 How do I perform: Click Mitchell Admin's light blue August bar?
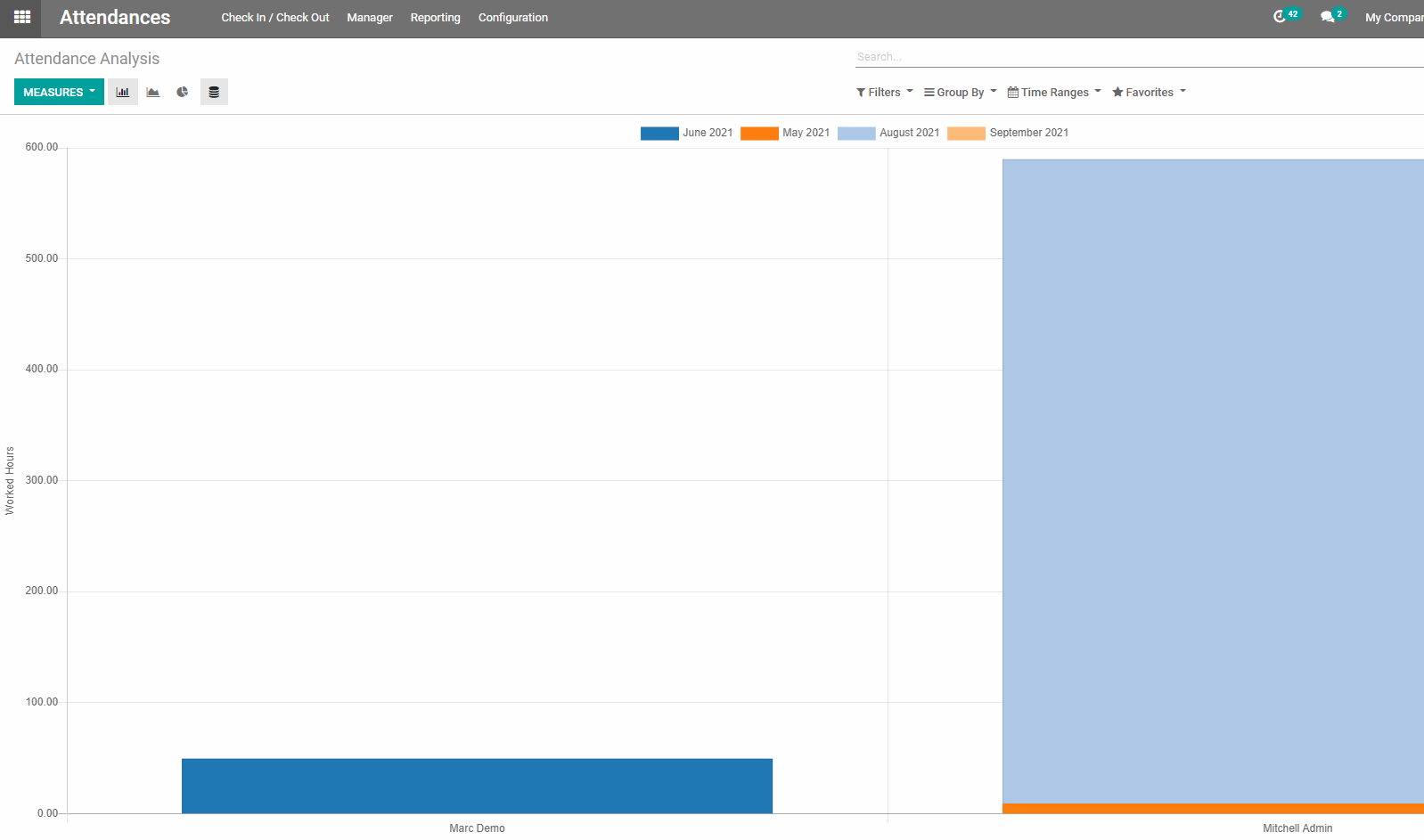pyautogui.click(x=1213, y=481)
